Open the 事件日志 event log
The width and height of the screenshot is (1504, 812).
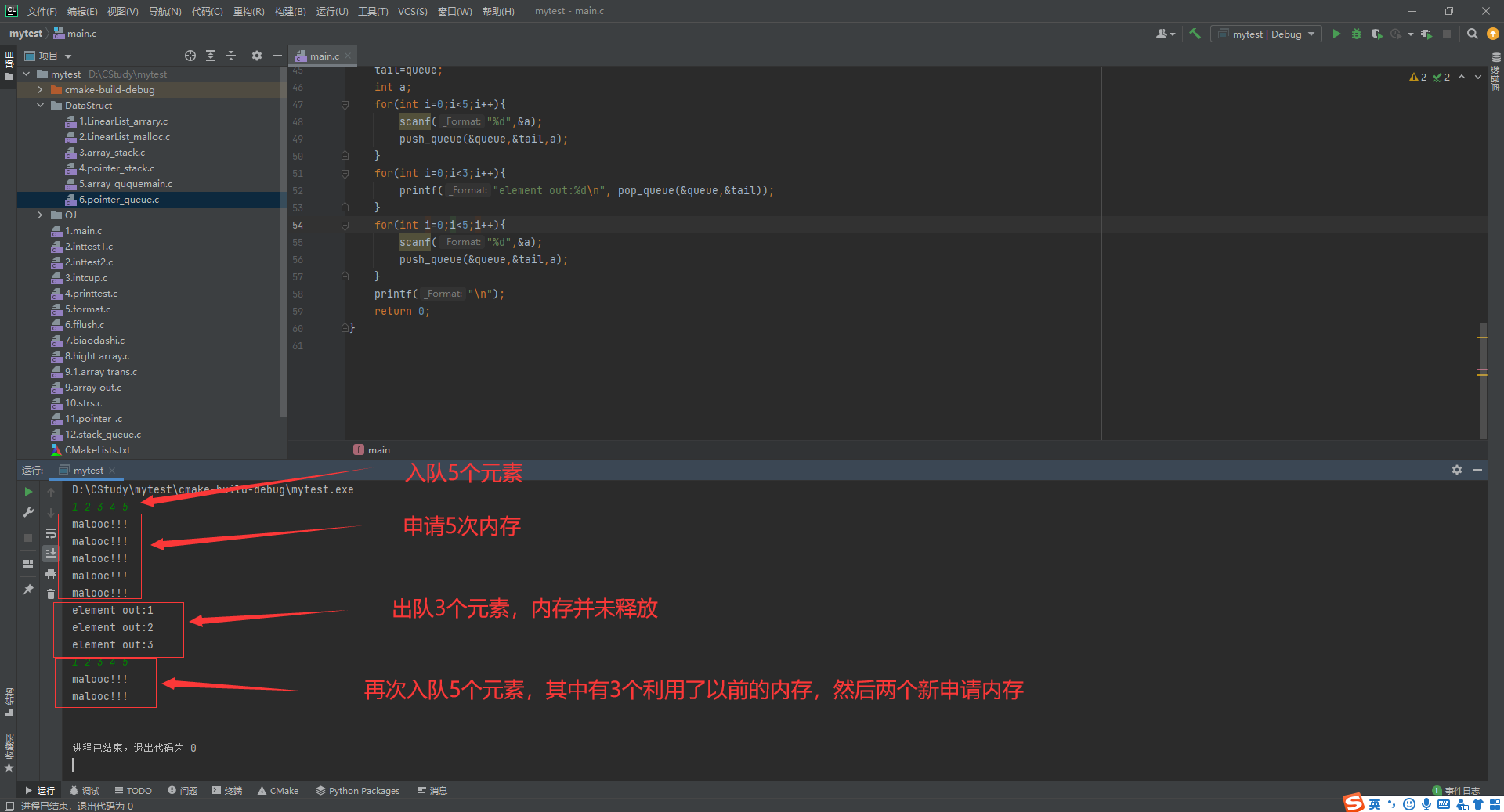click(1455, 790)
